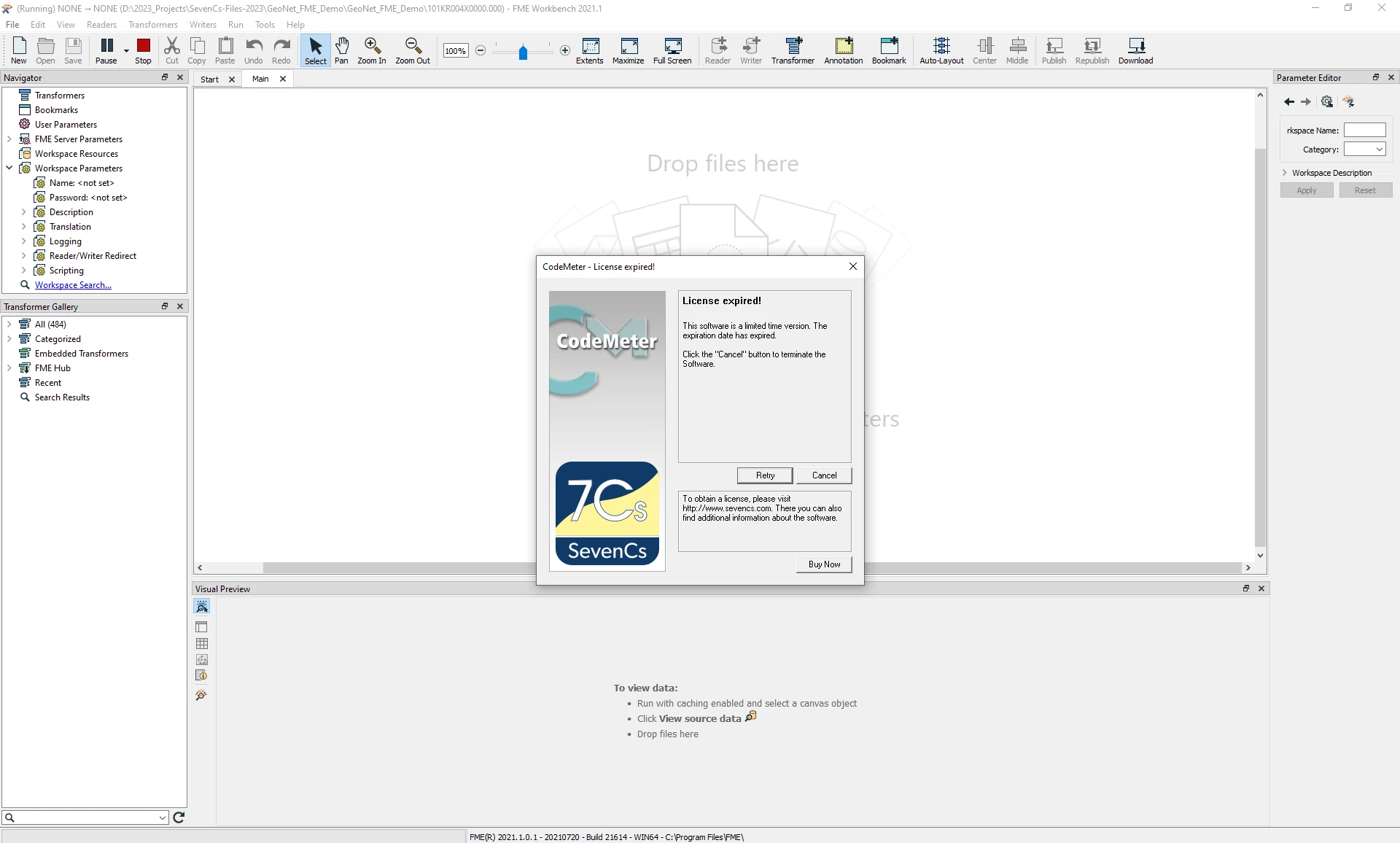Open the Transformers menu
Viewport: 1400px width, 843px height.
coord(152,25)
